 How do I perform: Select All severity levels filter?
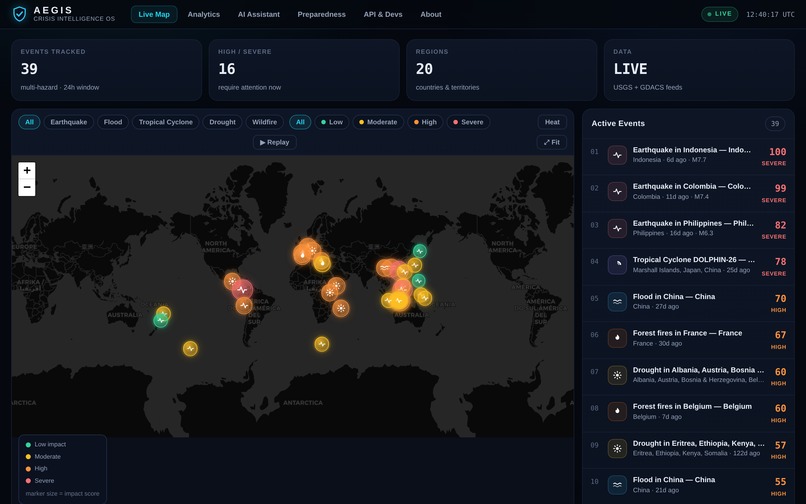tap(300, 122)
